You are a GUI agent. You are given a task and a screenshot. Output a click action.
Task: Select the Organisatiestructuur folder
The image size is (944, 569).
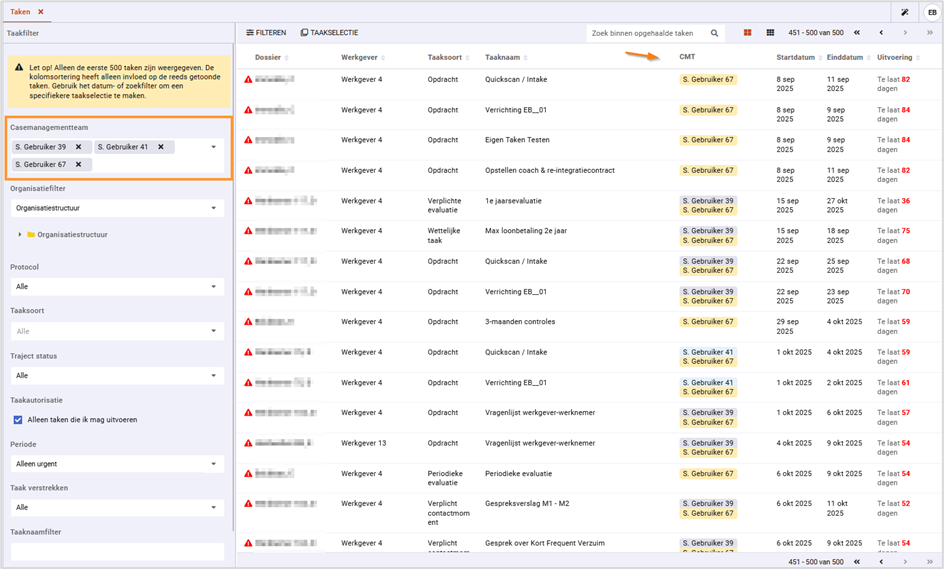(x=67, y=235)
